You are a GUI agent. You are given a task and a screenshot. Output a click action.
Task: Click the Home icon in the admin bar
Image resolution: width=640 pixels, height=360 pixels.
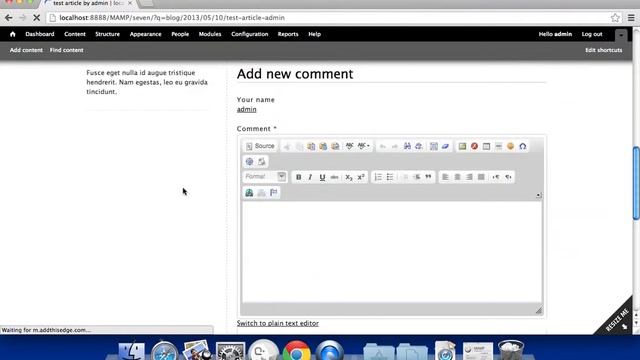click(13, 34)
